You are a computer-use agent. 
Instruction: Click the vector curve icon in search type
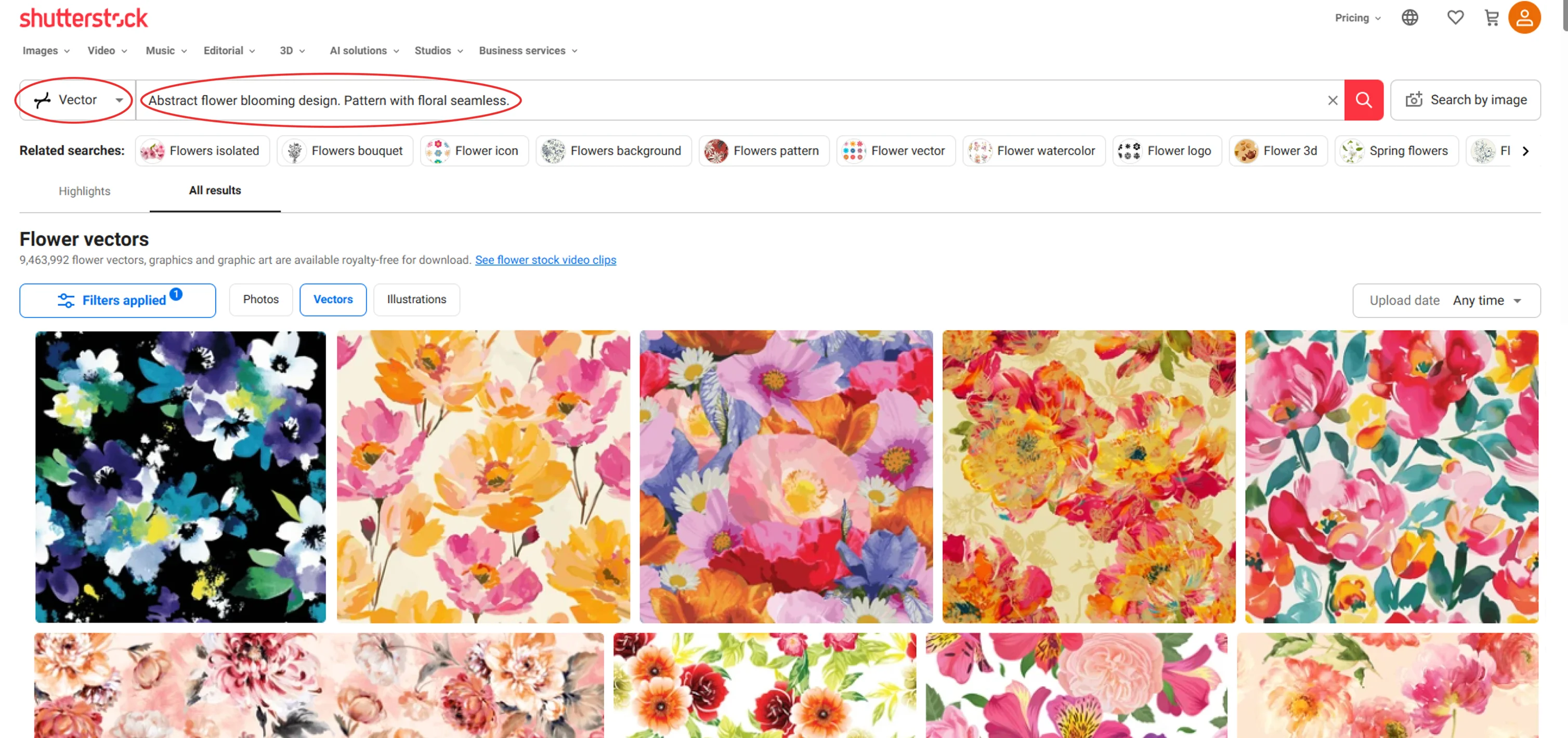(42, 100)
